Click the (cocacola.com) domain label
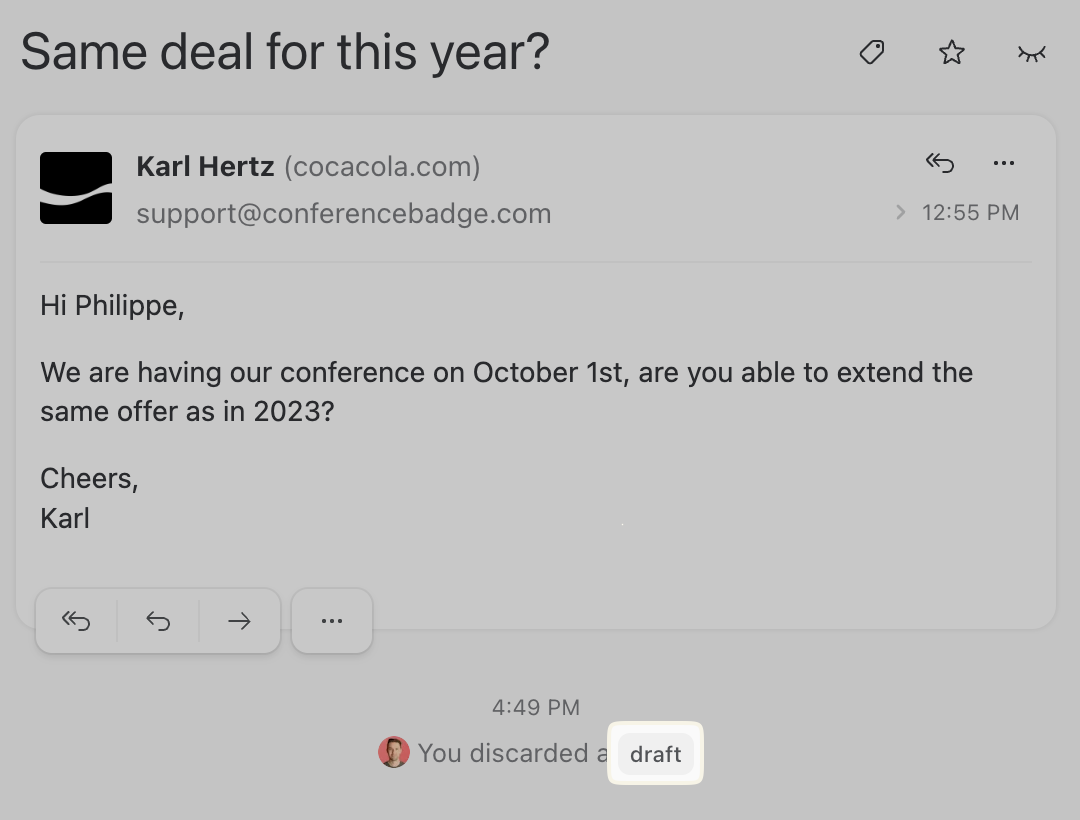The width and height of the screenshot is (1080, 820). pos(382,166)
